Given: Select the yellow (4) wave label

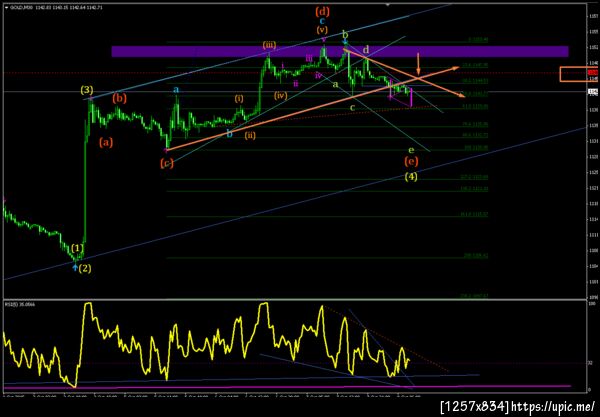Looking at the screenshot, I should point(411,177).
